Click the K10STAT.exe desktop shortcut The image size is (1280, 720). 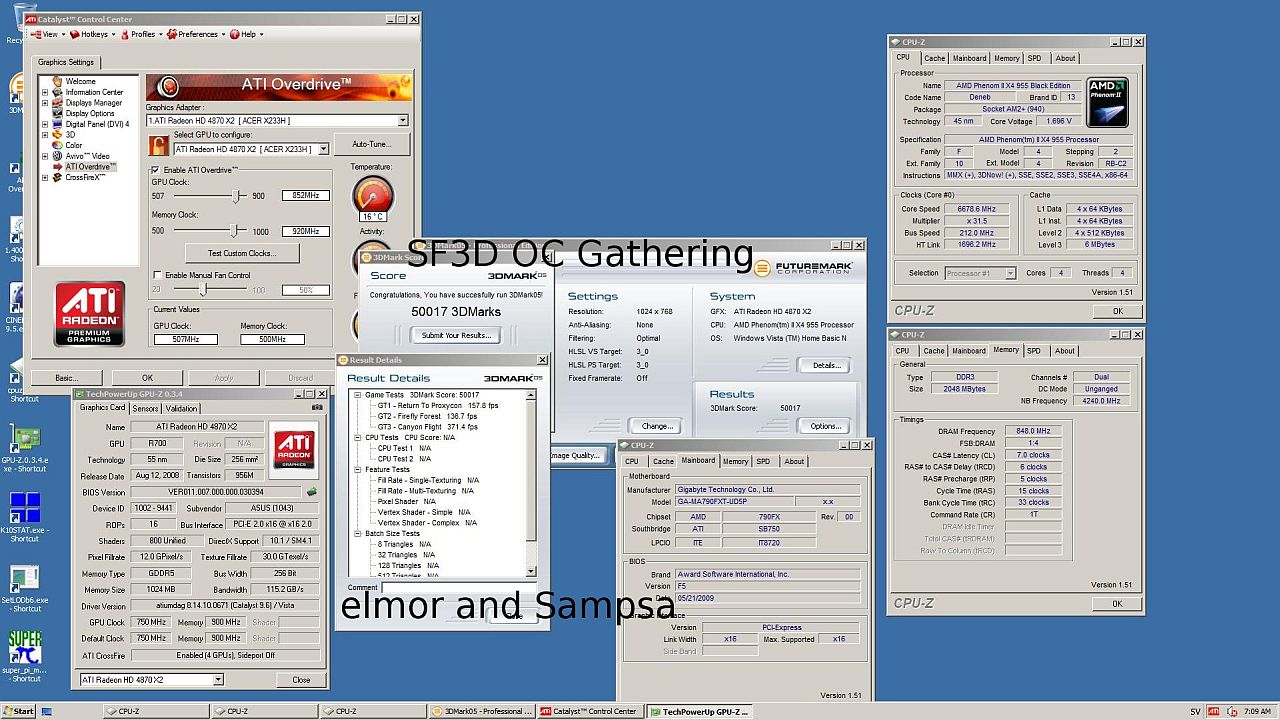[x=24, y=516]
